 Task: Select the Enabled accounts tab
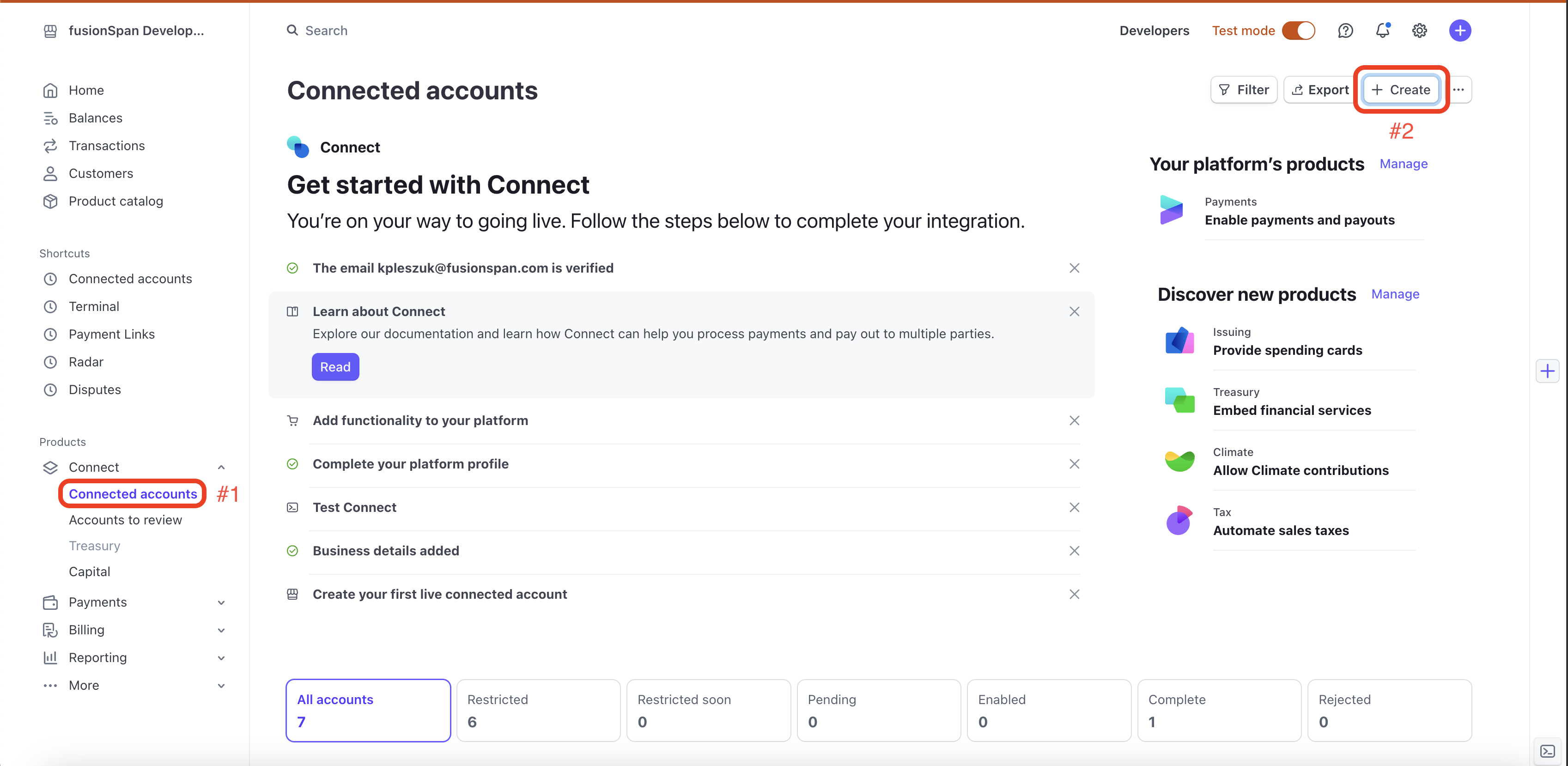(1049, 710)
